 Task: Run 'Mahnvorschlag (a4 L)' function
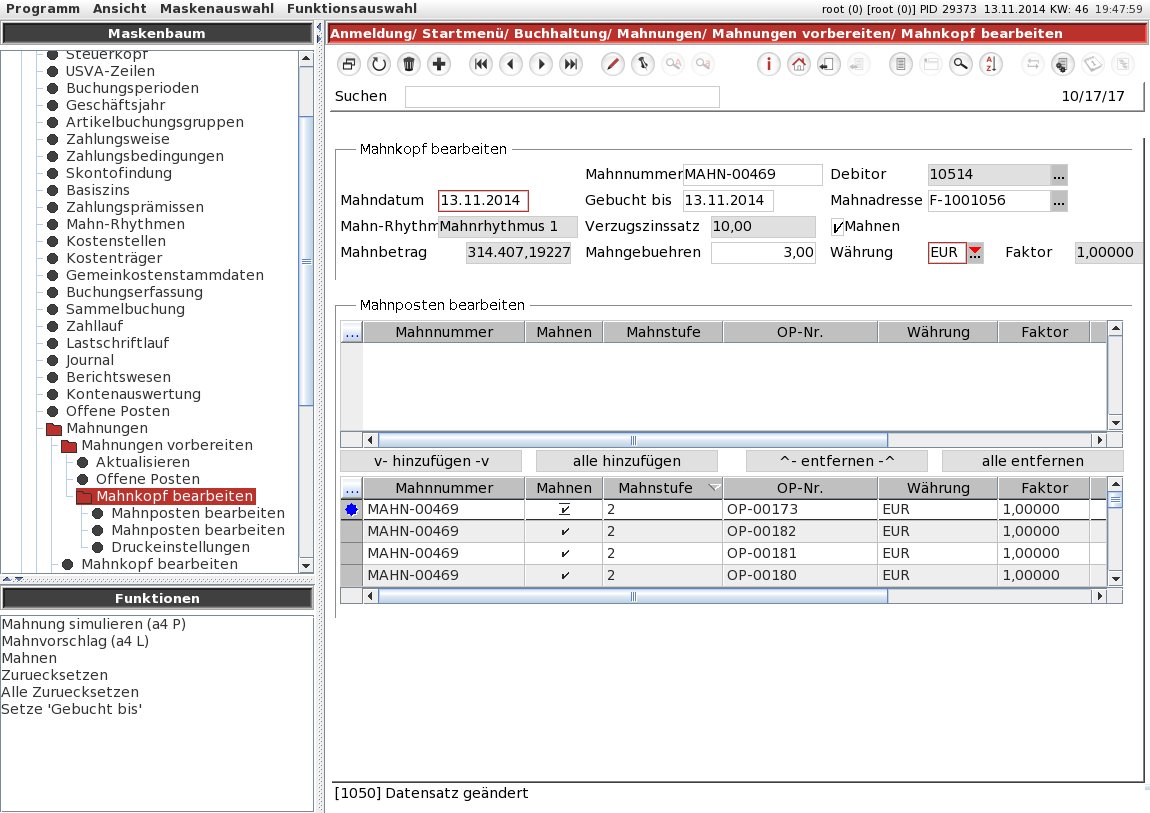pos(76,641)
